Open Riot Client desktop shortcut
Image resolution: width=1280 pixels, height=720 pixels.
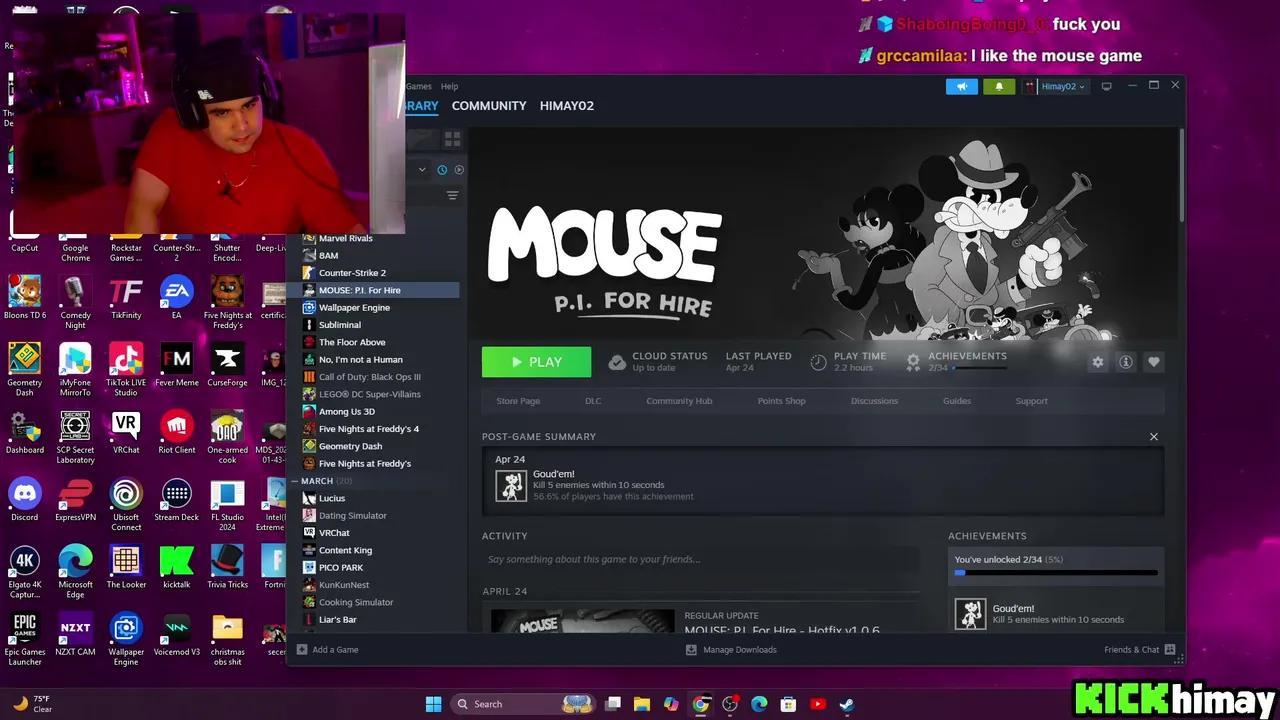tap(177, 432)
